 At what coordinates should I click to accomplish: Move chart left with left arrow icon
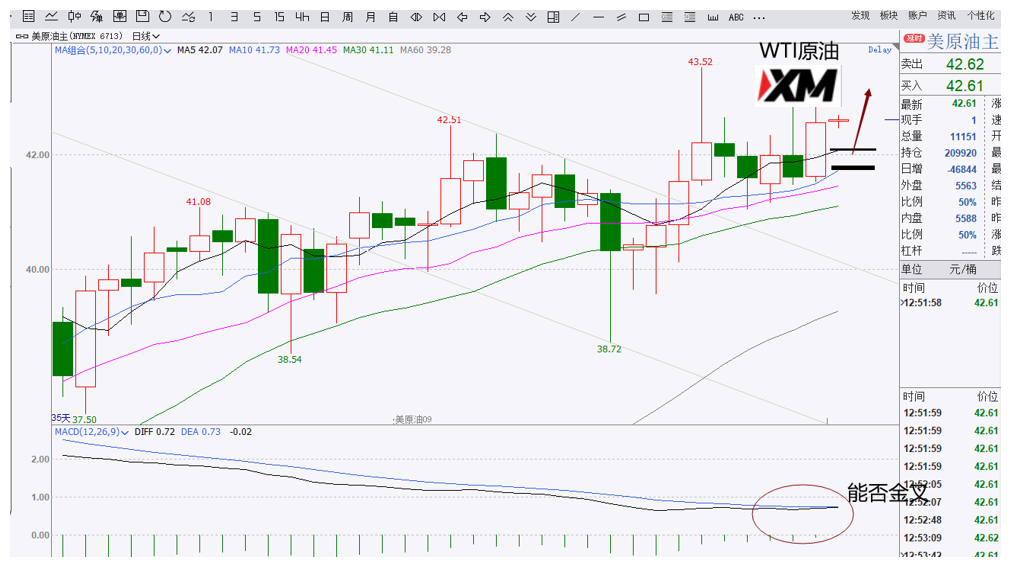point(462,17)
